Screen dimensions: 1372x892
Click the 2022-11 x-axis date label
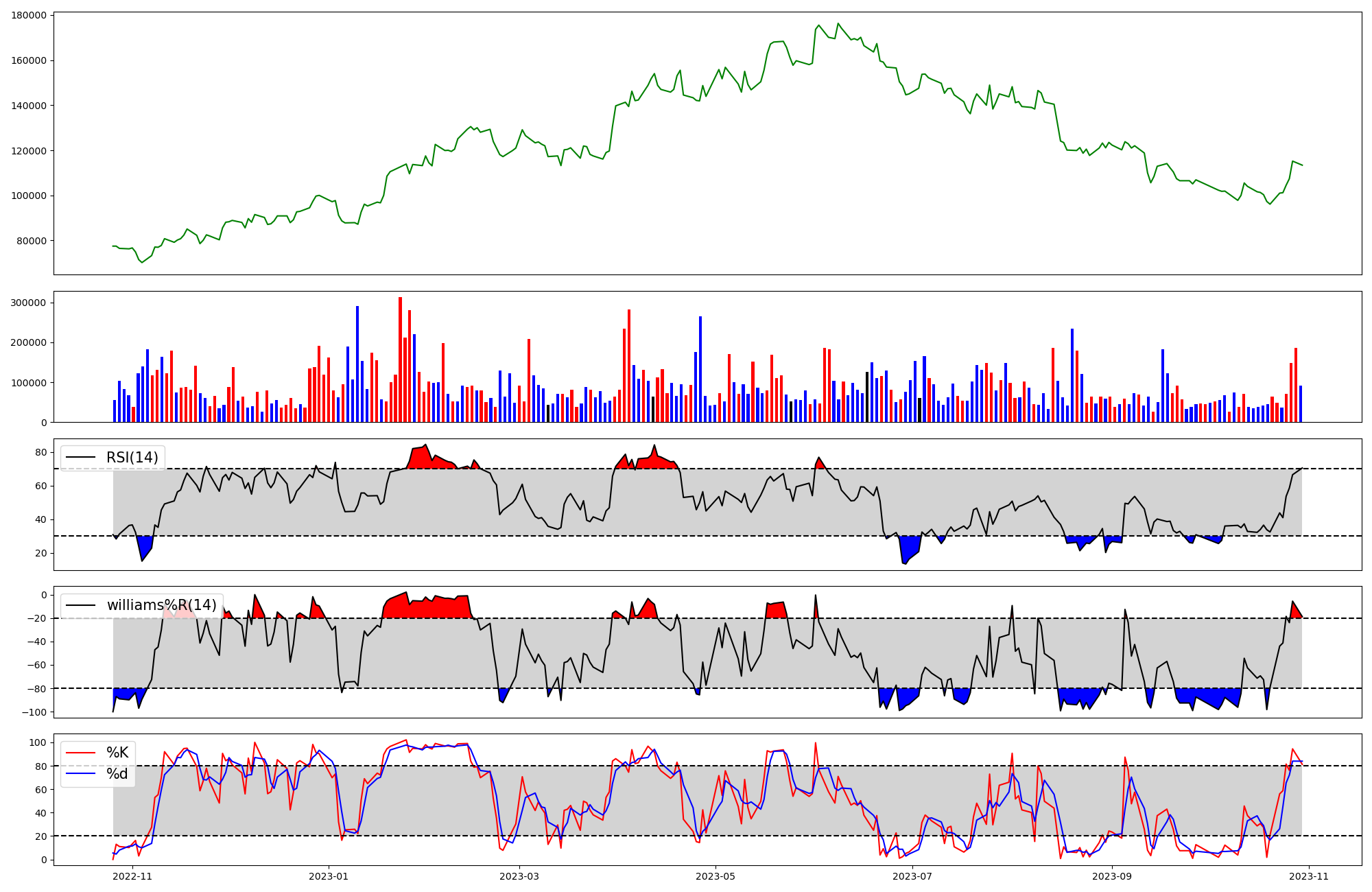pos(132,876)
